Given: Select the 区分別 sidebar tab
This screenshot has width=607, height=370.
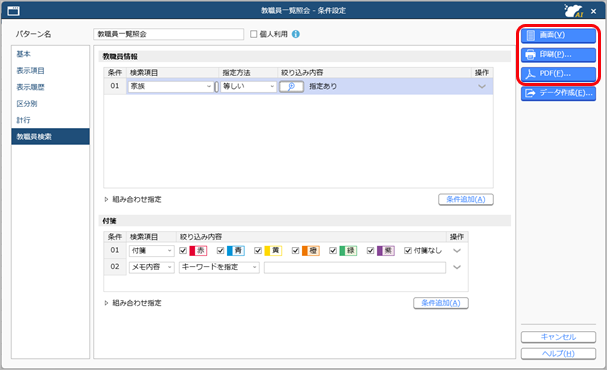Looking at the screenshot, I should tap(50, 104).
